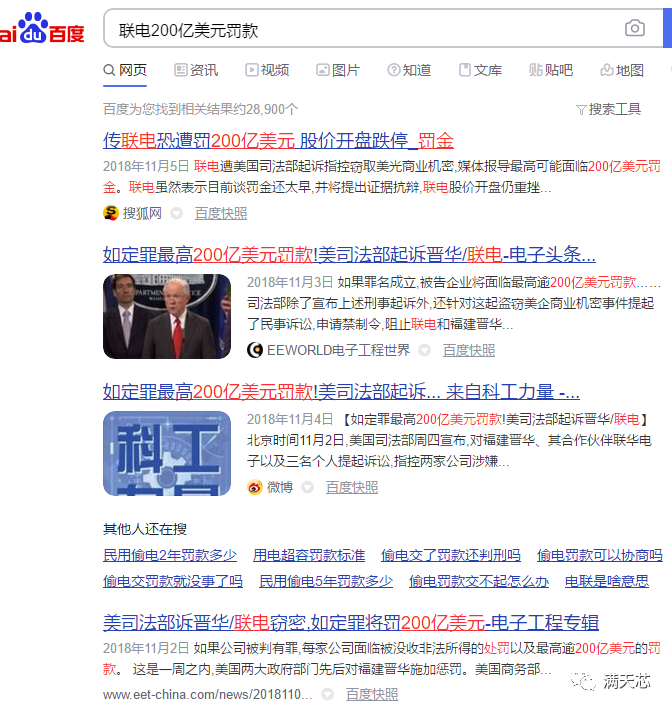Click the 科工 thumbnail image

click(167, 453)
